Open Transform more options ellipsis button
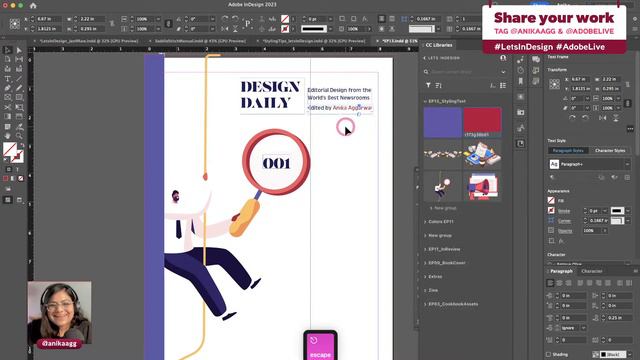Screen dimensions: 640x360 pos(630,129)
